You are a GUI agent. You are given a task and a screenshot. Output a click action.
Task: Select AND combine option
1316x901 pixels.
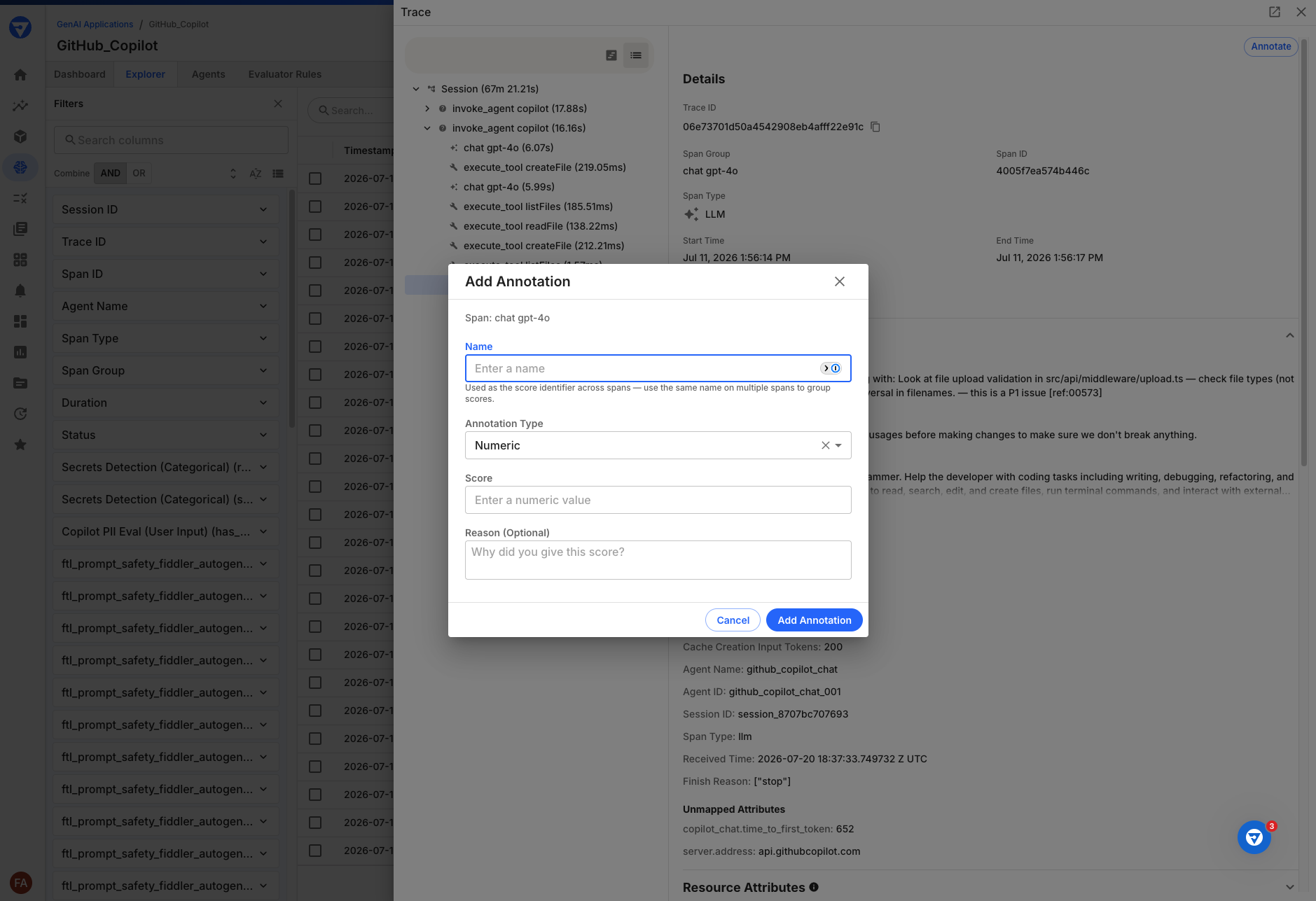pyautogui.click(x=111, y=173)
